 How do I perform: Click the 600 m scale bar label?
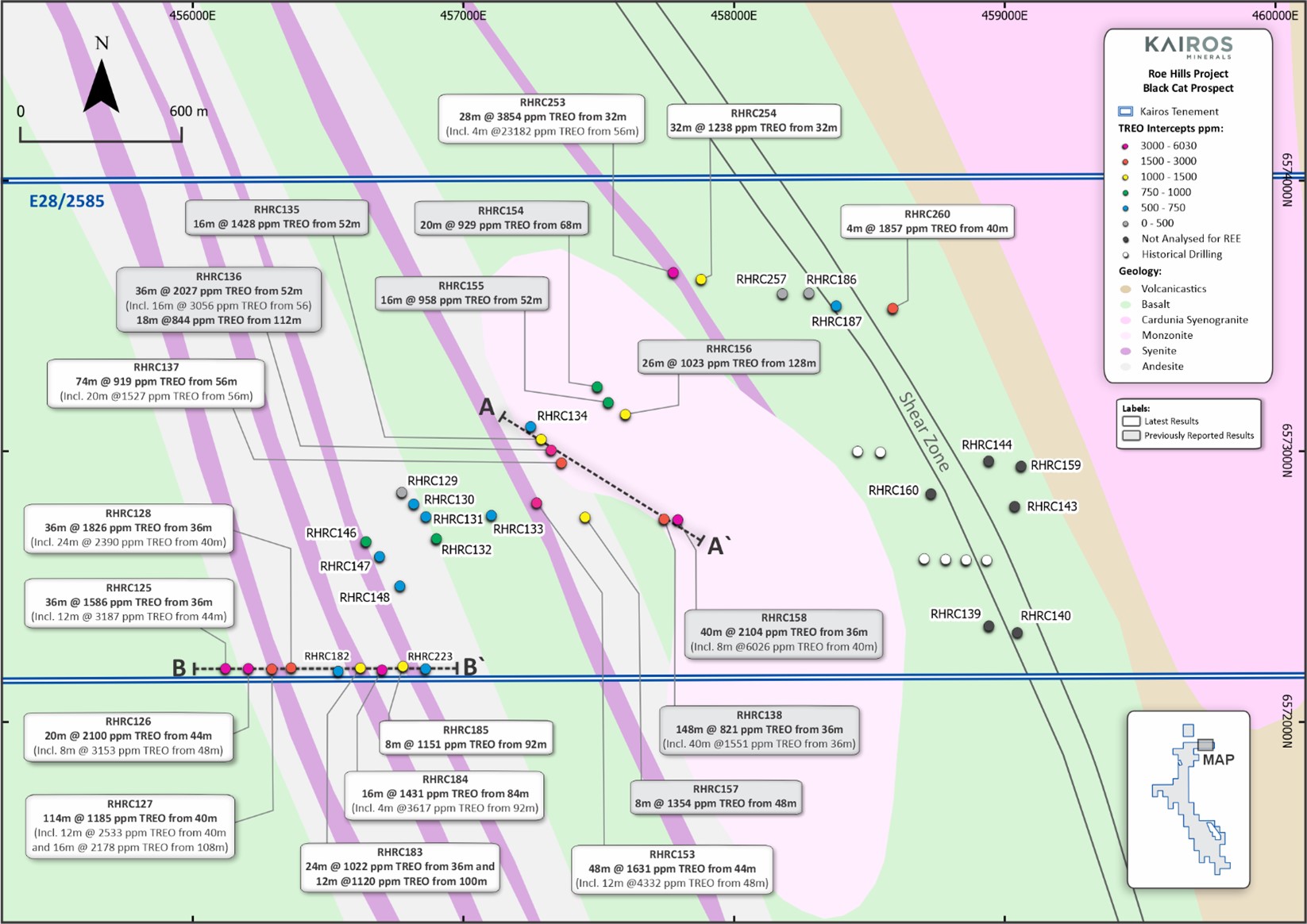[189, 112]
